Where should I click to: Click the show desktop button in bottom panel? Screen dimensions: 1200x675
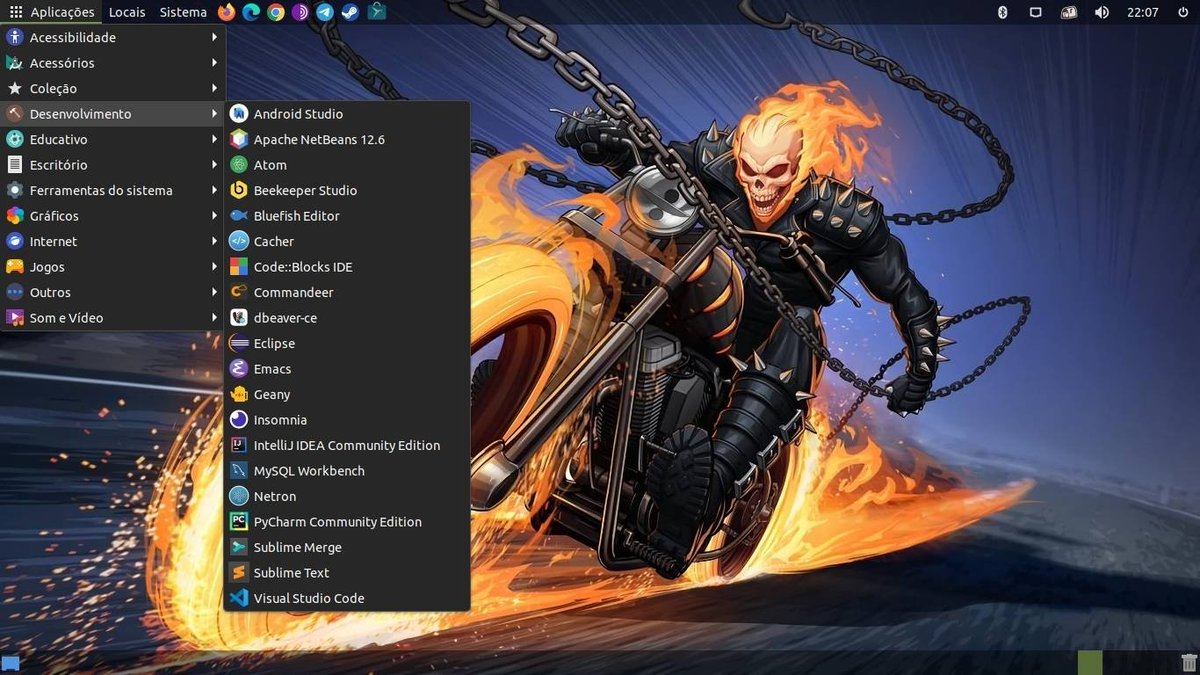click(x=11, y=663)
